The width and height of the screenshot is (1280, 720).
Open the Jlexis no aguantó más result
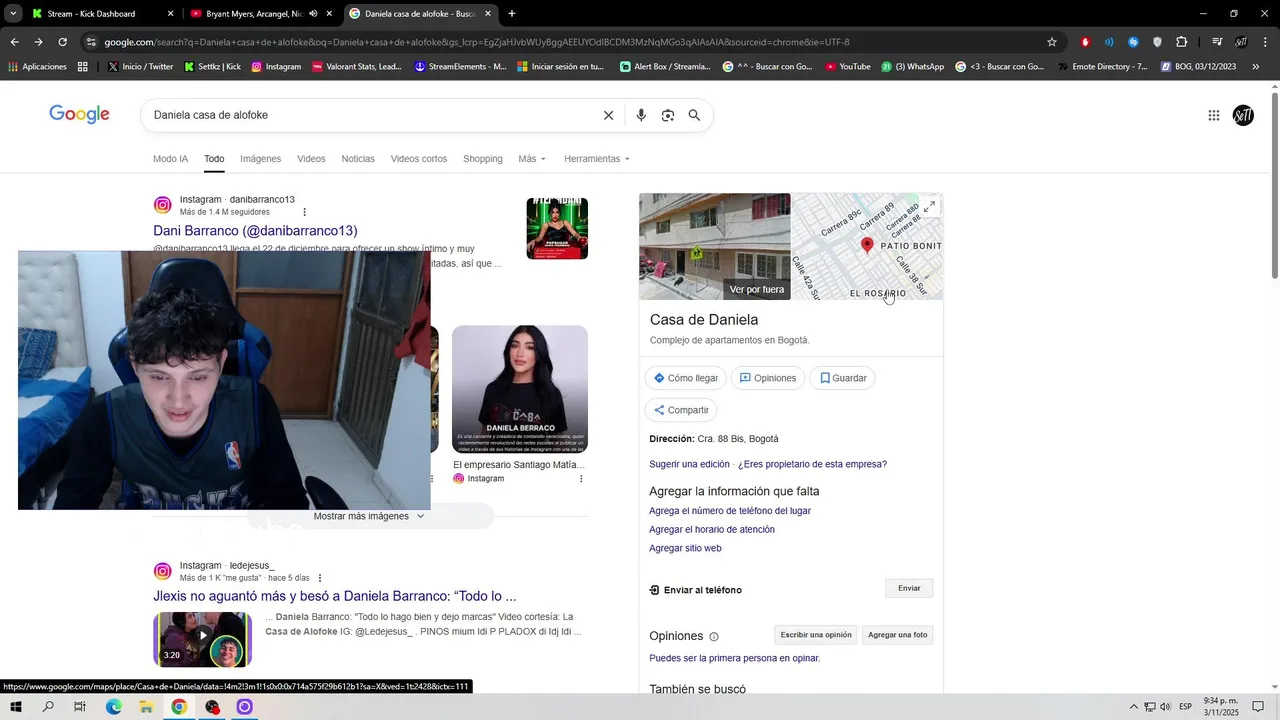(335, 596)
